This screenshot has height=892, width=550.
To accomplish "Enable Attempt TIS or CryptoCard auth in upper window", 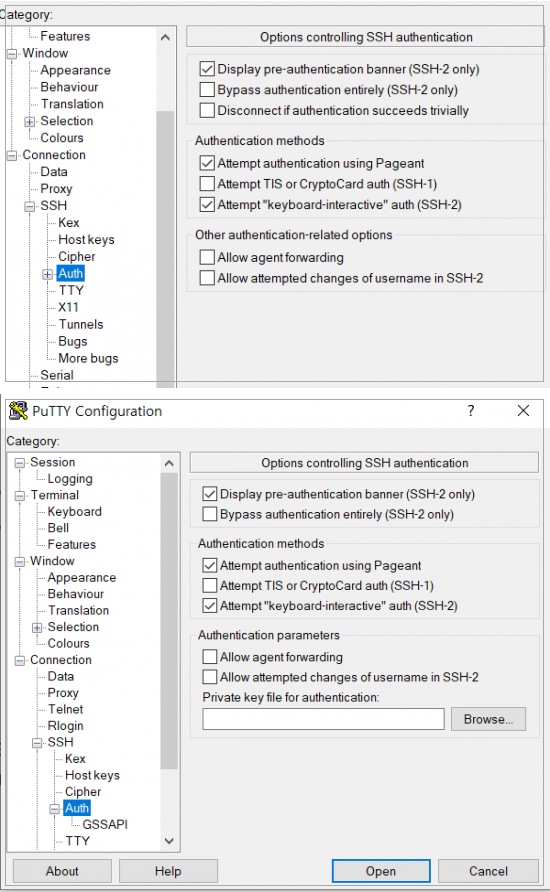I will click(x=207, y=184).
